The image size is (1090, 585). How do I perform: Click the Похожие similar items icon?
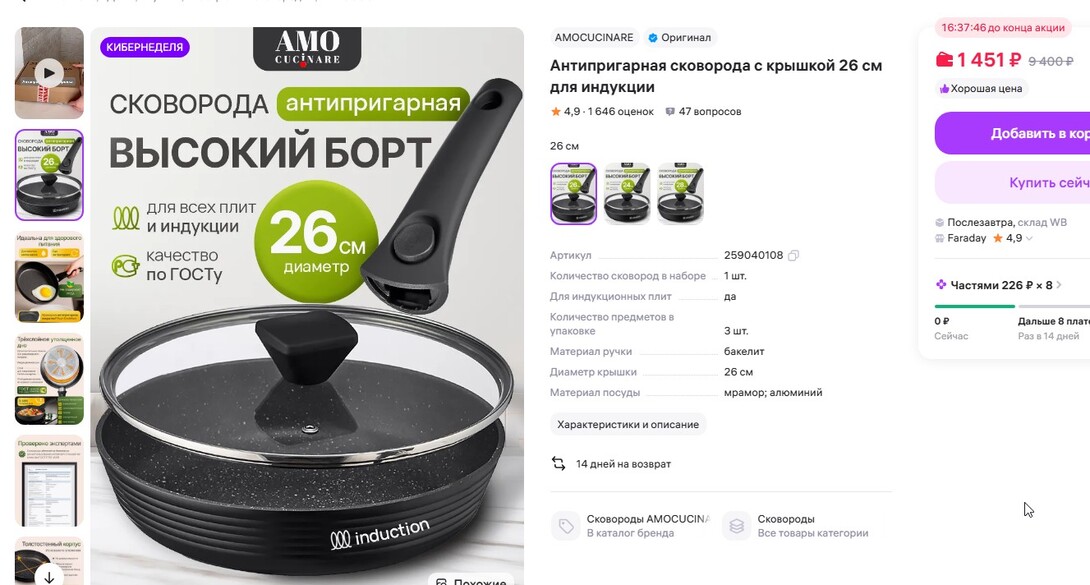[x=441, y=582]
